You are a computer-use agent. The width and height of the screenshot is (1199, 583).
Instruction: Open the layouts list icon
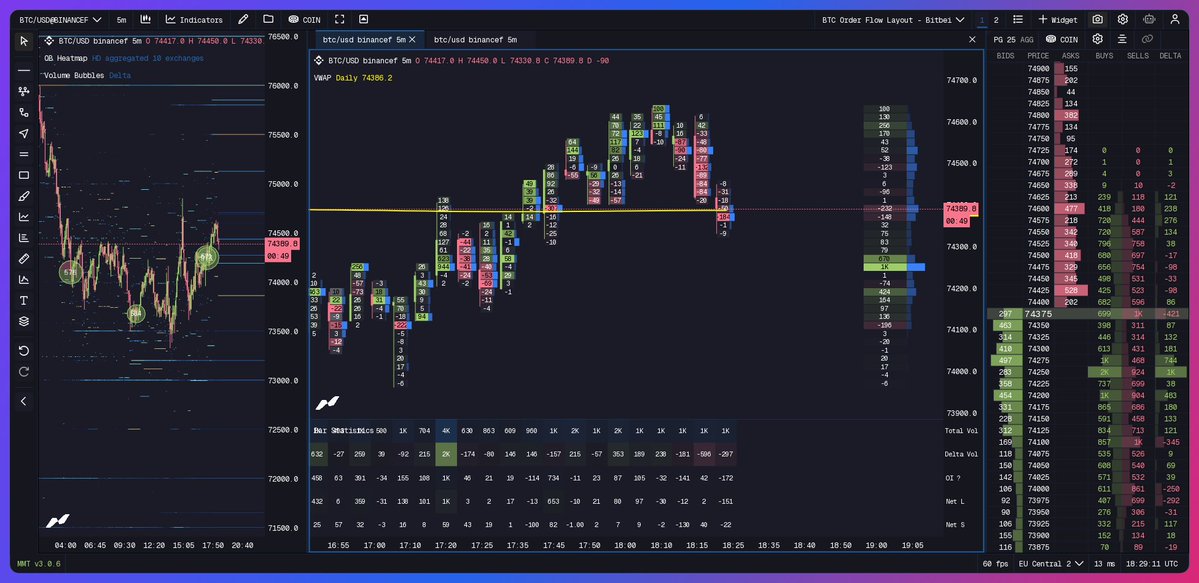tap(1018, 19)
